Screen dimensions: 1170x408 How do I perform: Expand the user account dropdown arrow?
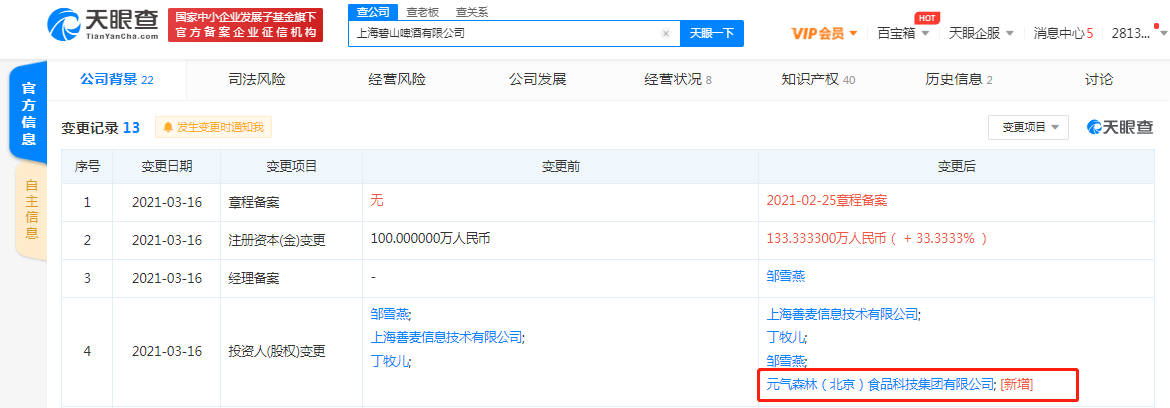[1161, 33]
